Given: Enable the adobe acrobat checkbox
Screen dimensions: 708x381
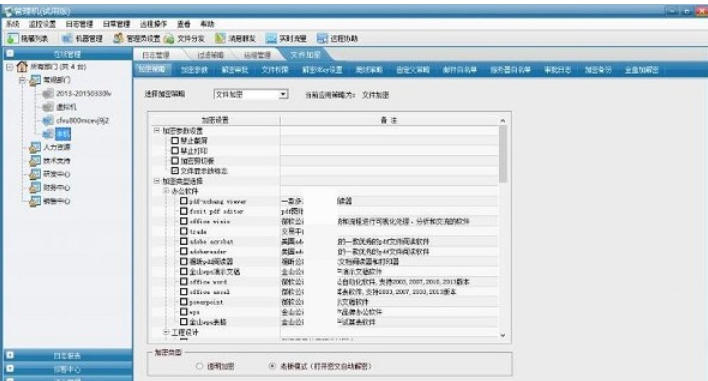Looking at the screenshot, I should tap(184, 241).
